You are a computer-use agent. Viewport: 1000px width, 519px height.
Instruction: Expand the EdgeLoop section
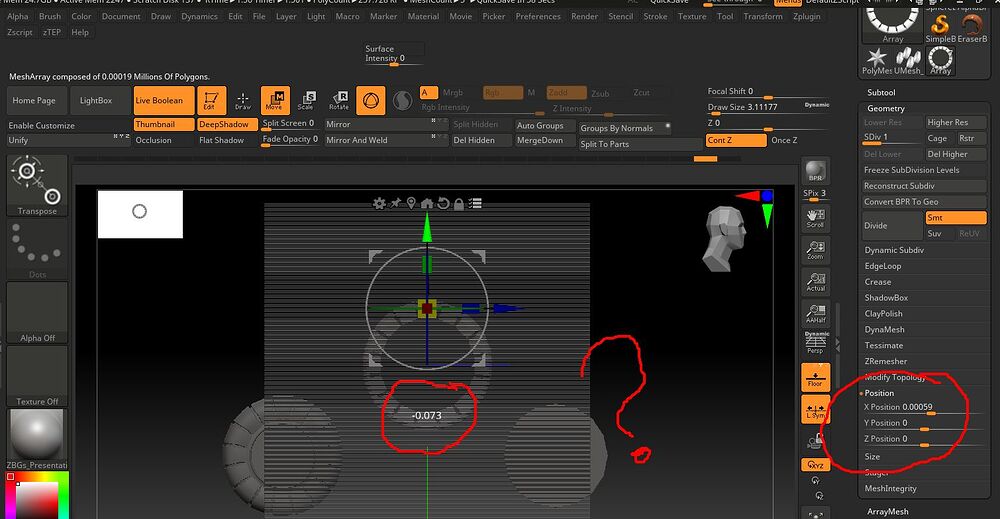[x=883, y=266]
